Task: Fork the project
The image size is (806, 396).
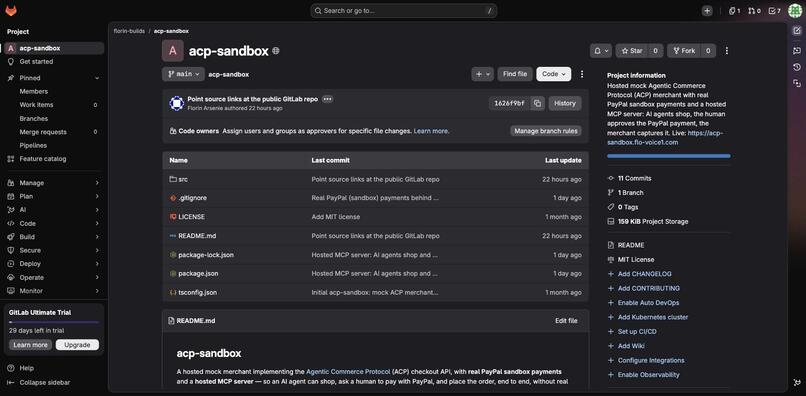Action: click(684, 51)
